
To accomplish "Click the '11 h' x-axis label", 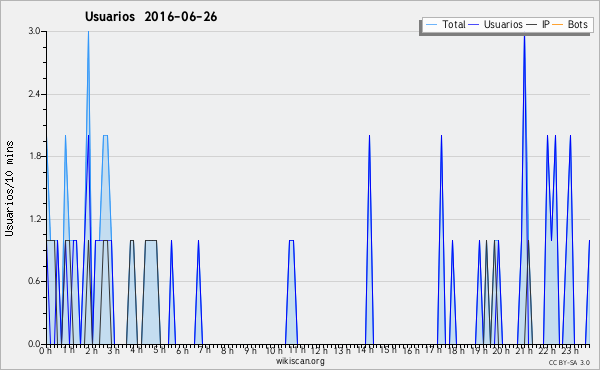I will point(297,350).
